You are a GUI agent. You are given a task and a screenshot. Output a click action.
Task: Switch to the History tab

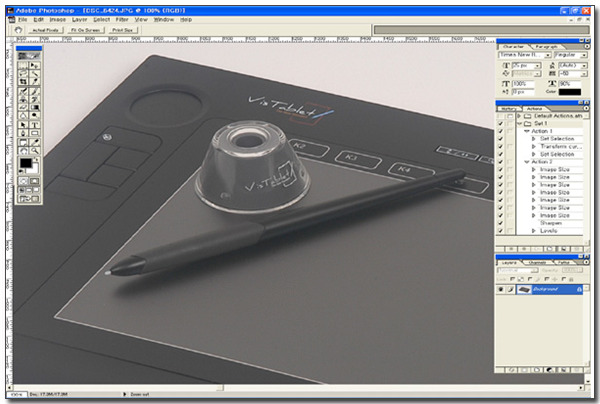[x=508, y=109]
